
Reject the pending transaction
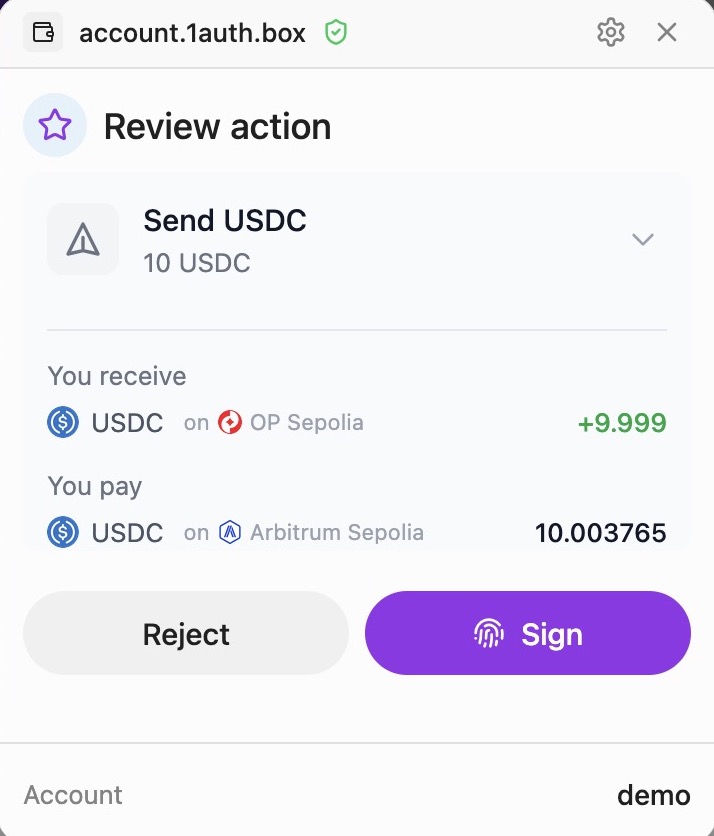185,633
